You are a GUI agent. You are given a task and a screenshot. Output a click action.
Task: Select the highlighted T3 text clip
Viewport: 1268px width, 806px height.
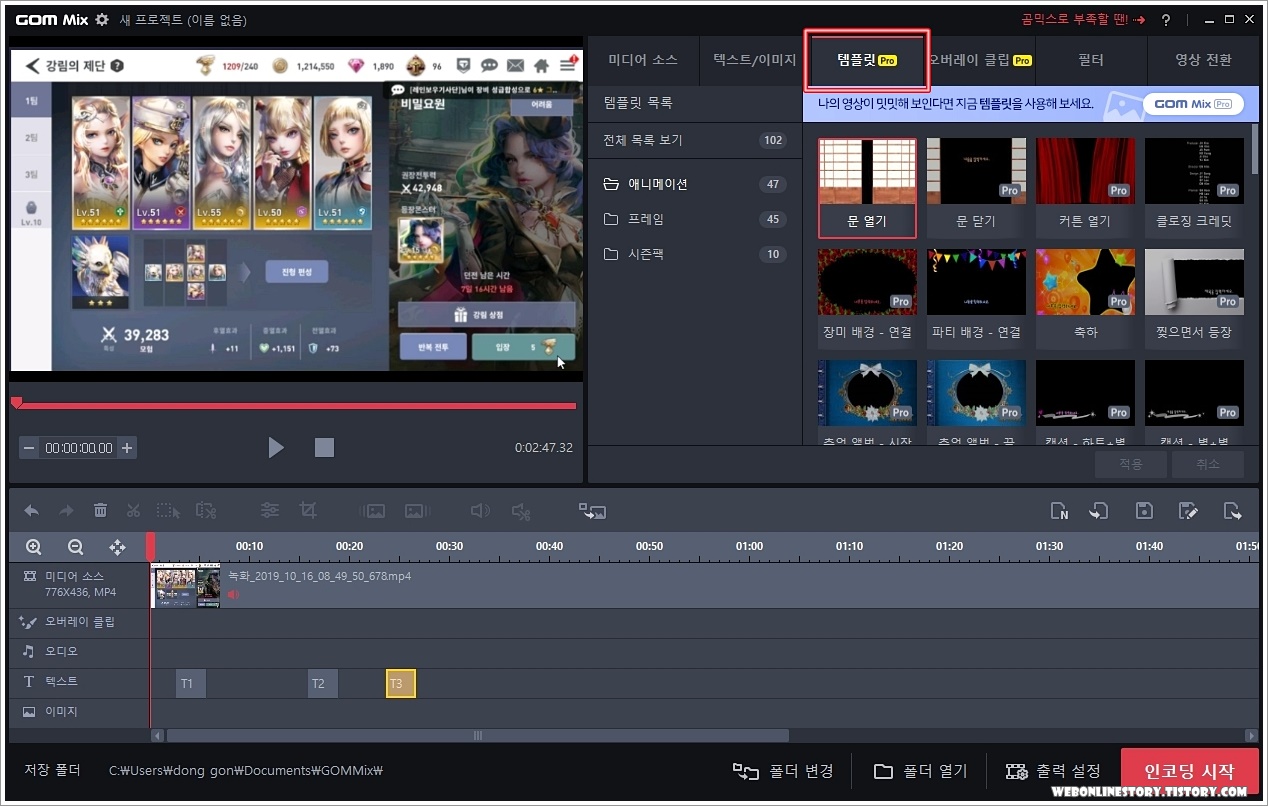400,684
